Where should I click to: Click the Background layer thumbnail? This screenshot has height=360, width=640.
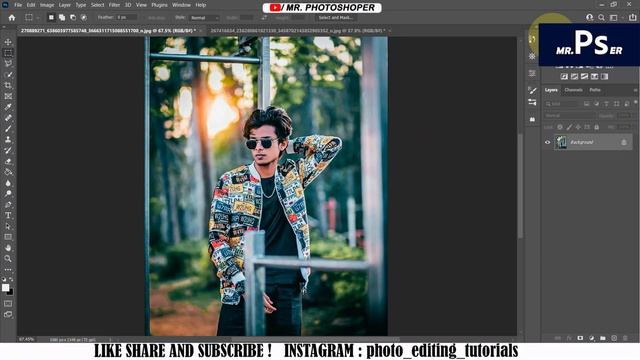point(561,142)
